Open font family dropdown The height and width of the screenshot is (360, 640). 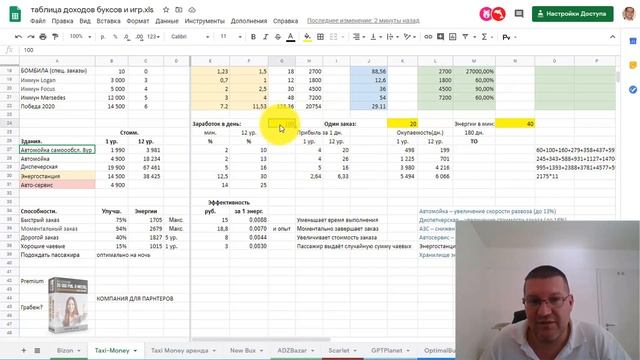pyautogui.click(x=190, y=37)
